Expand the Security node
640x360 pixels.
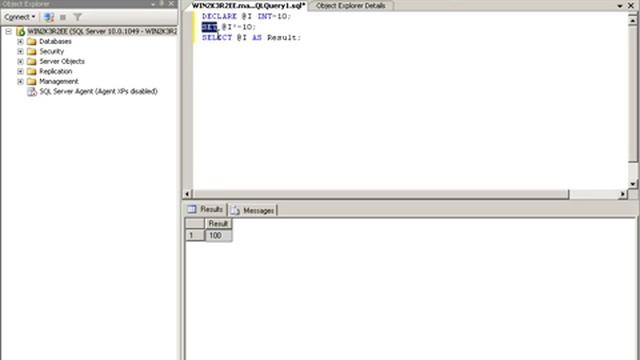[x=20, y=51]
